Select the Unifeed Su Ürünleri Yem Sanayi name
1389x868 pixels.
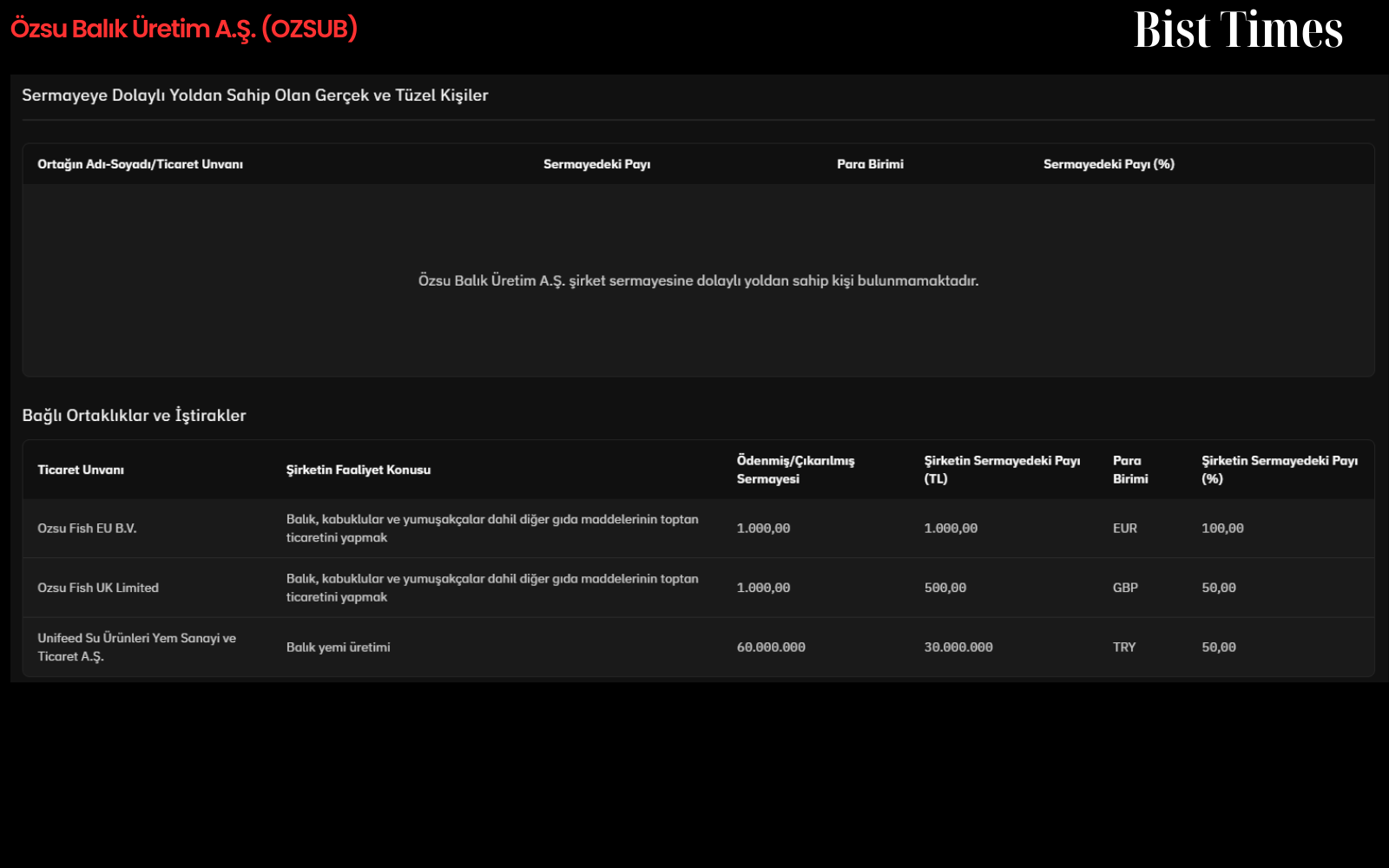pyautogui.click(x=136, y=648)
